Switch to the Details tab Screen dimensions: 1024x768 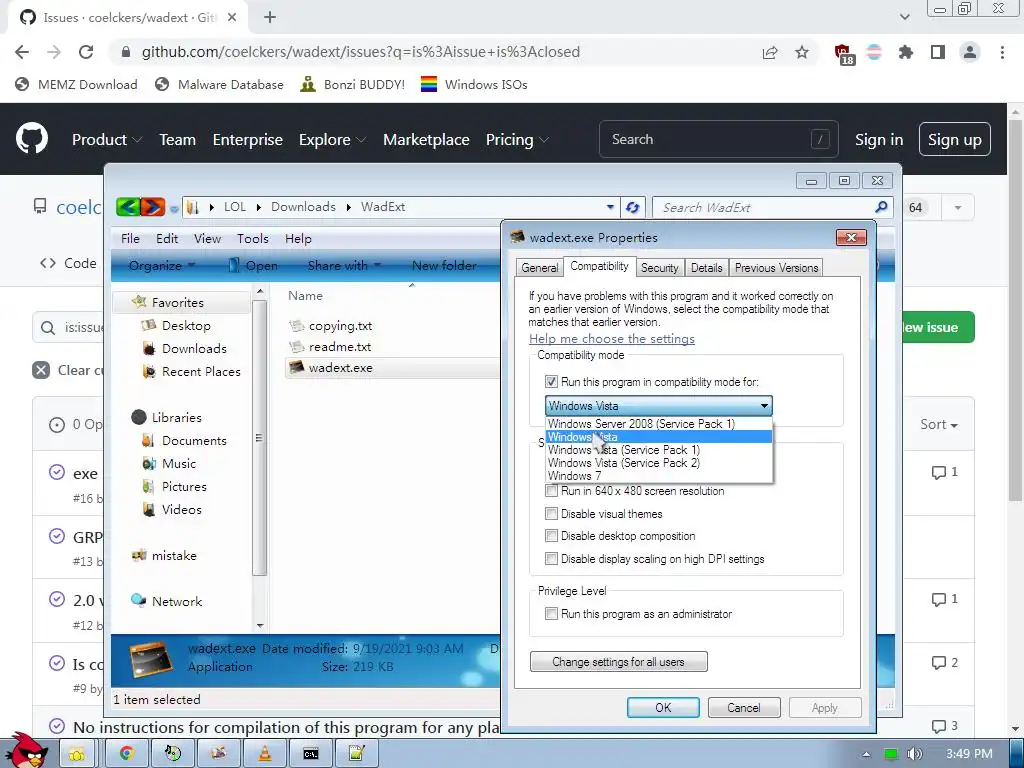[x=707, y=268]
